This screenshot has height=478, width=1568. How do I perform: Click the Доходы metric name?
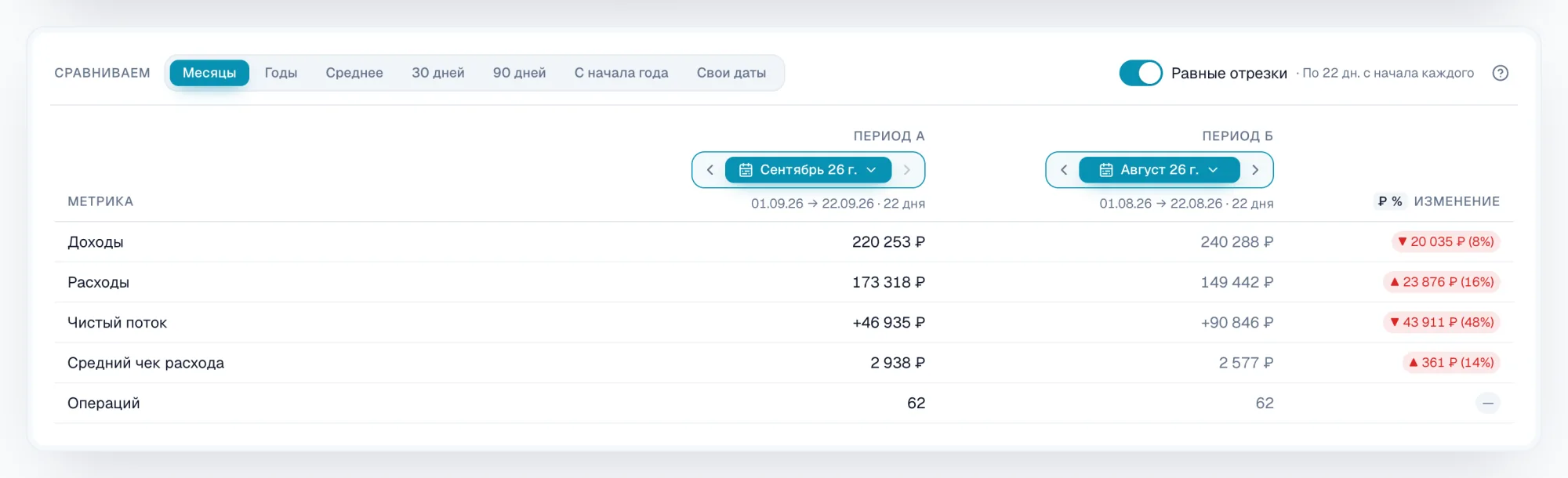coord(96,242)
